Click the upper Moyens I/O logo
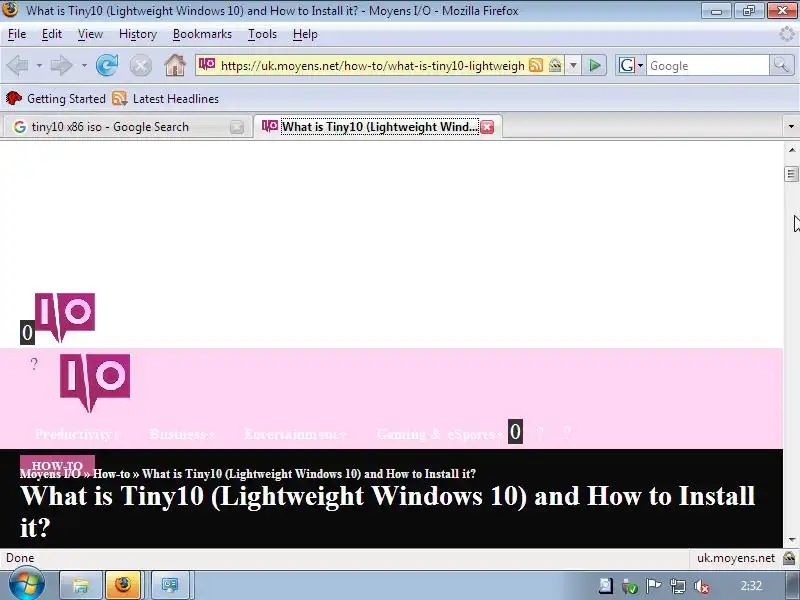This screenshot has width=800, height=600. coord(65,316)
